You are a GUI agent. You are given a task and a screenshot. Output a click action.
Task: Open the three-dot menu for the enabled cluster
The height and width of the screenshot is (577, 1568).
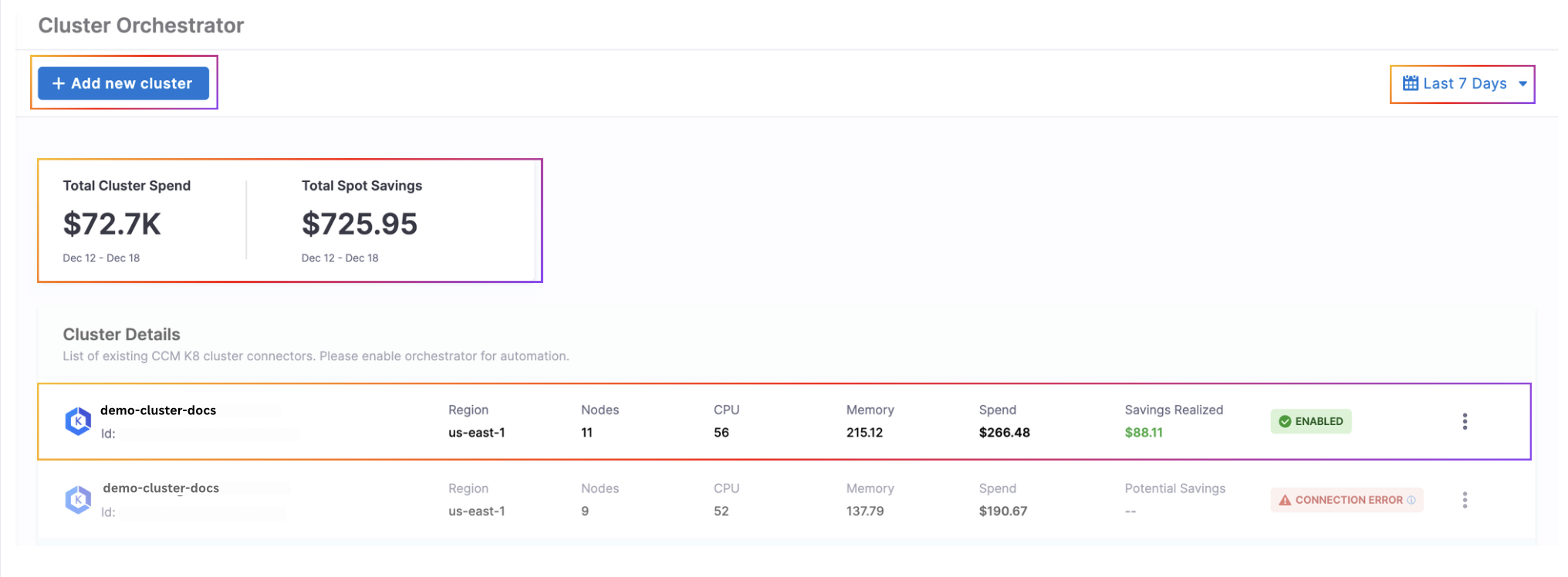(1464, 421)
